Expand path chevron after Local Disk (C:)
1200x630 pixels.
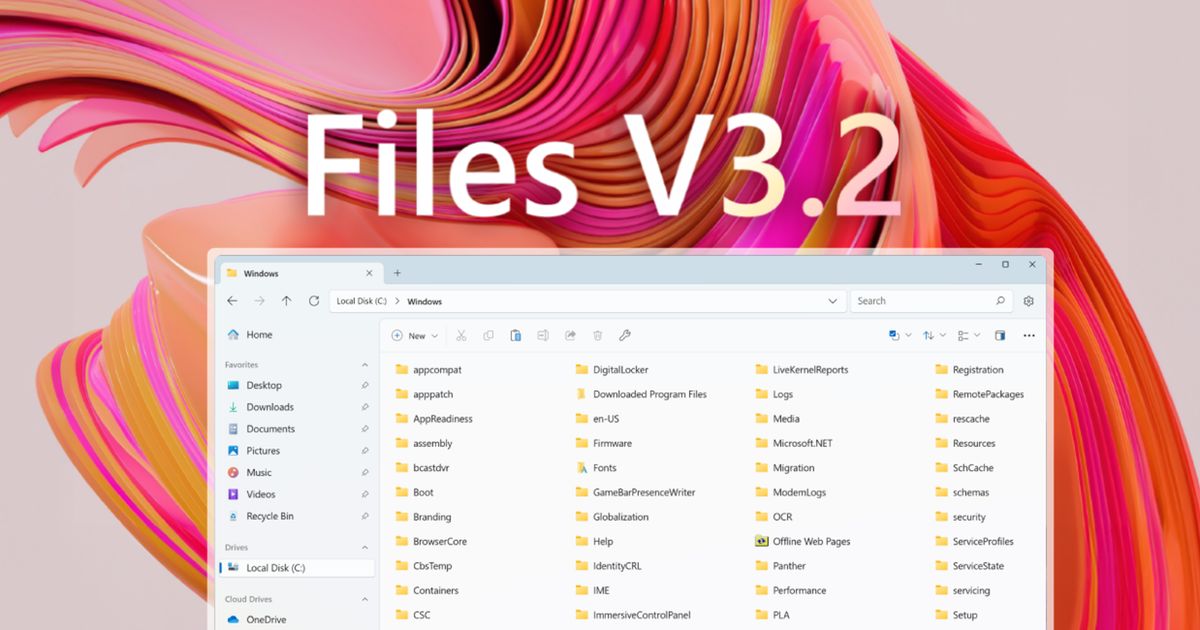click(397, 301)
